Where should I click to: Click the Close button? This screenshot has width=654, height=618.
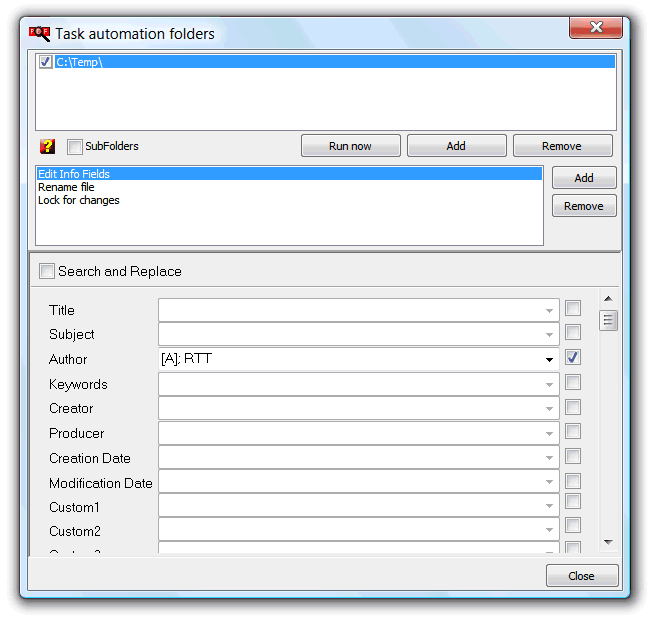click(582, 576)
